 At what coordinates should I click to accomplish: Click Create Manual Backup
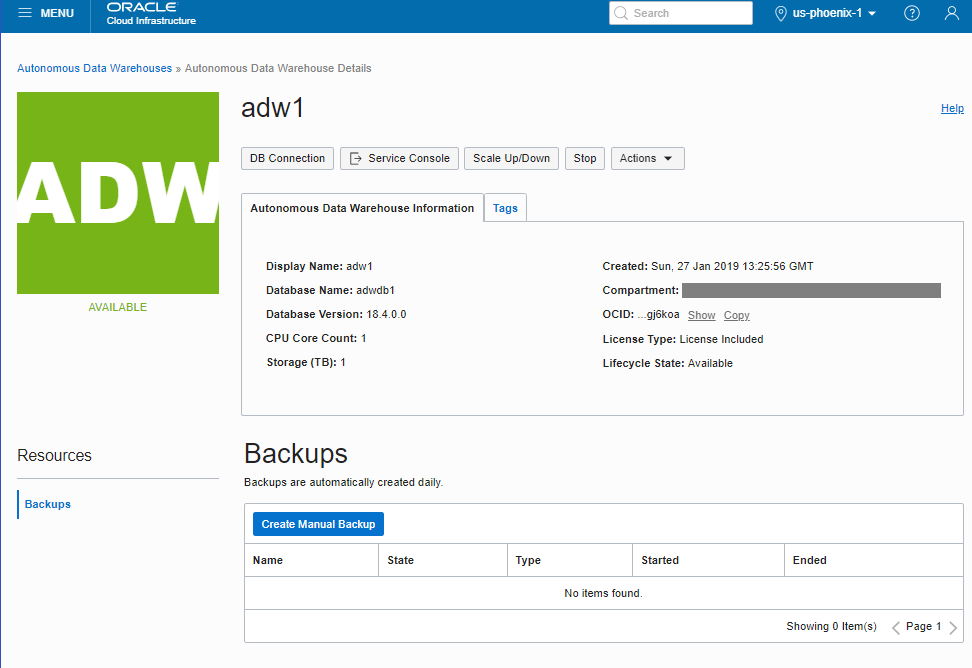click(x=318, y=524)
